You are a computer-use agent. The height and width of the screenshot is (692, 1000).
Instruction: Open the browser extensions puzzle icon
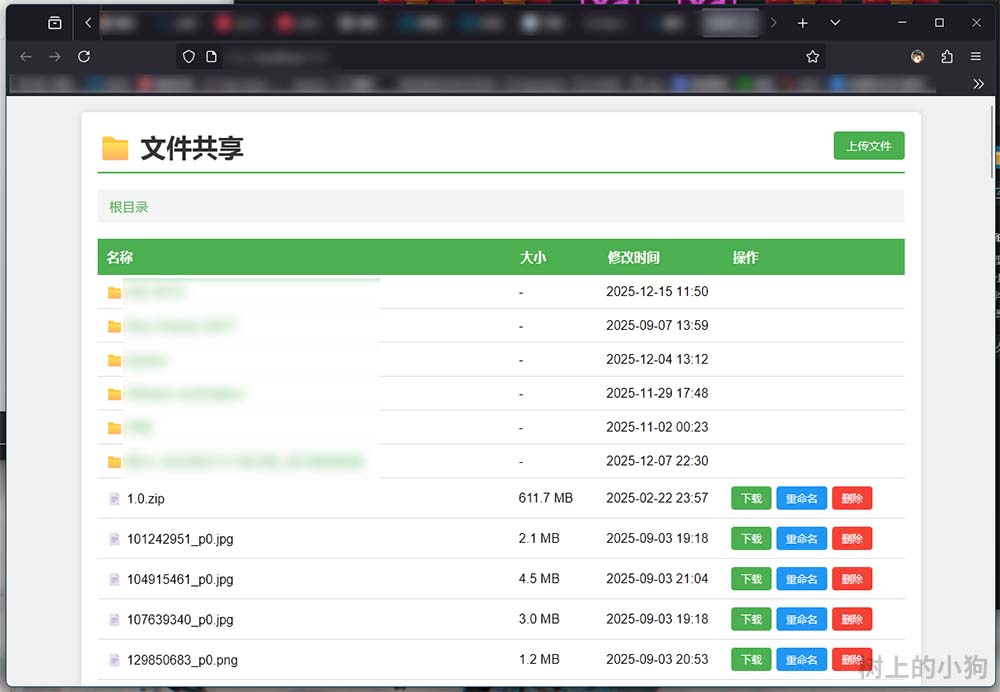[947, 57]
